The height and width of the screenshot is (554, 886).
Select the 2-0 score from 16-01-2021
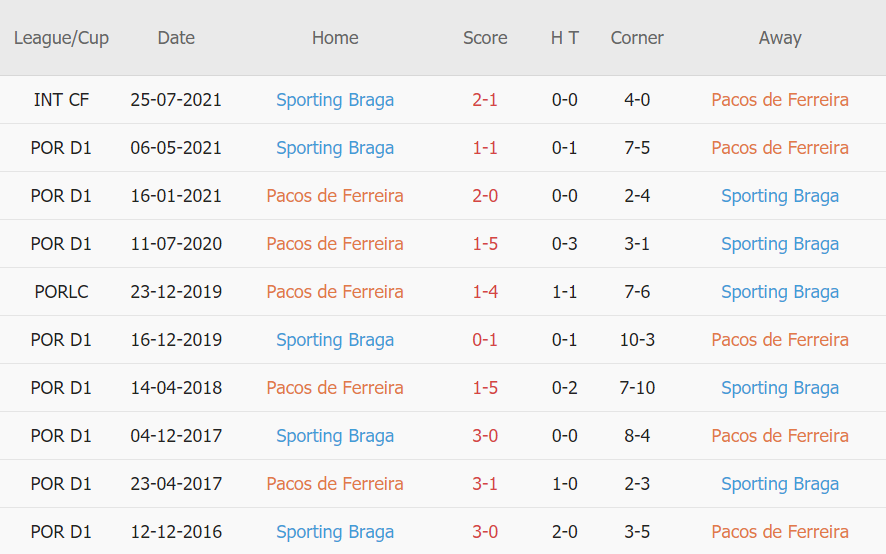(485, 196)
